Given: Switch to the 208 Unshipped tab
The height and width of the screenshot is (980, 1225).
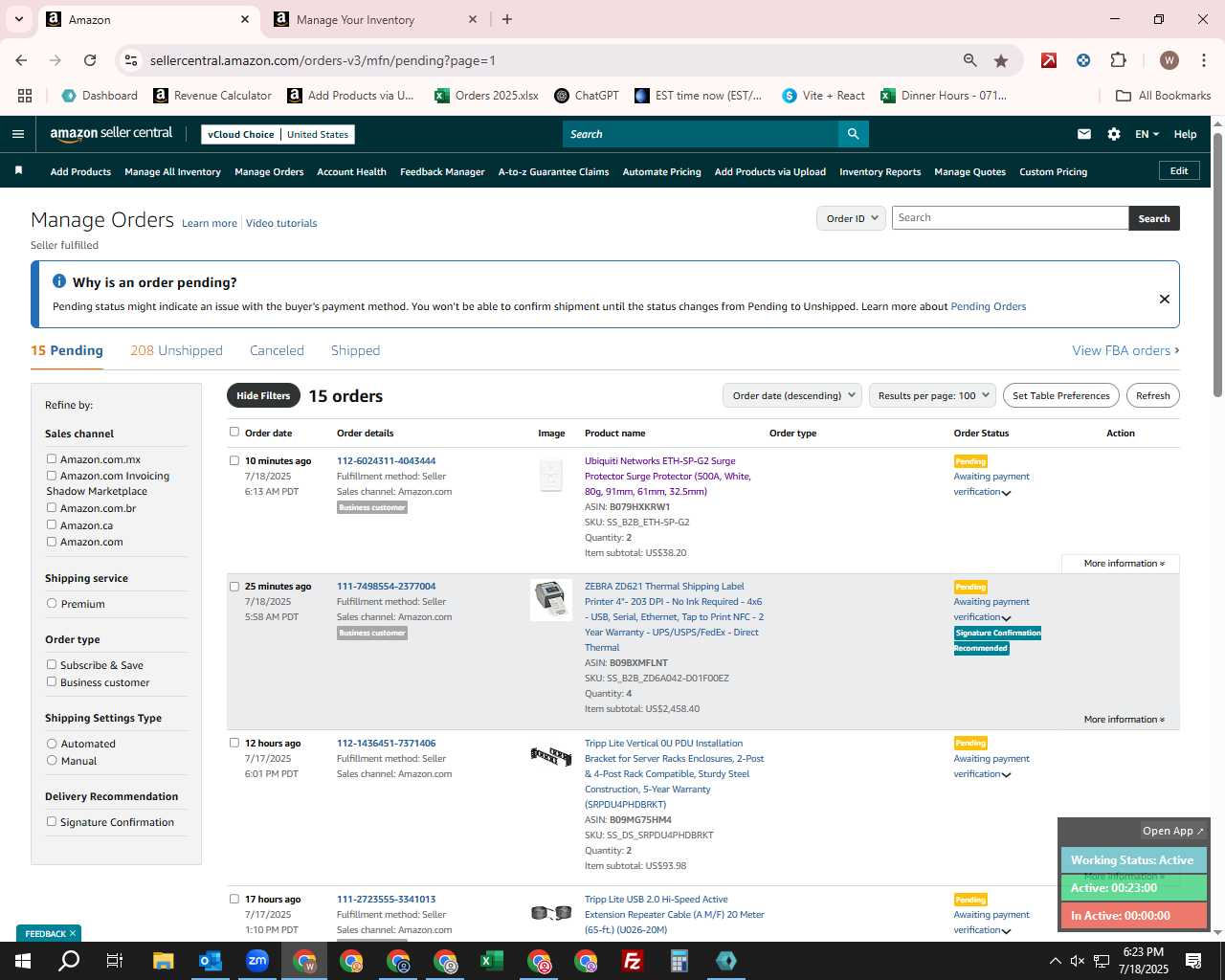Looking at the screenshot, I should pos(176,350).
